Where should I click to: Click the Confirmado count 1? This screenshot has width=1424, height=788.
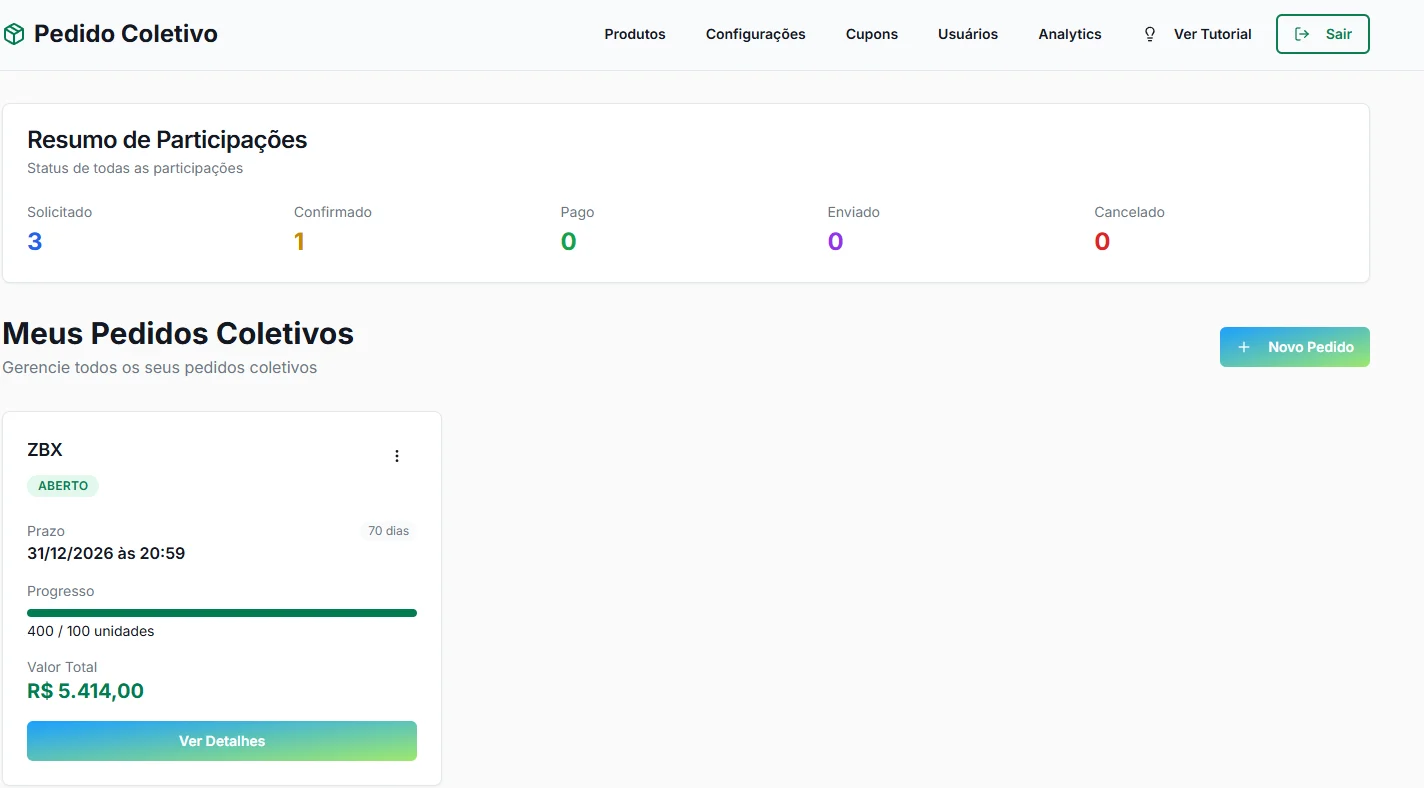coord(299,241)
